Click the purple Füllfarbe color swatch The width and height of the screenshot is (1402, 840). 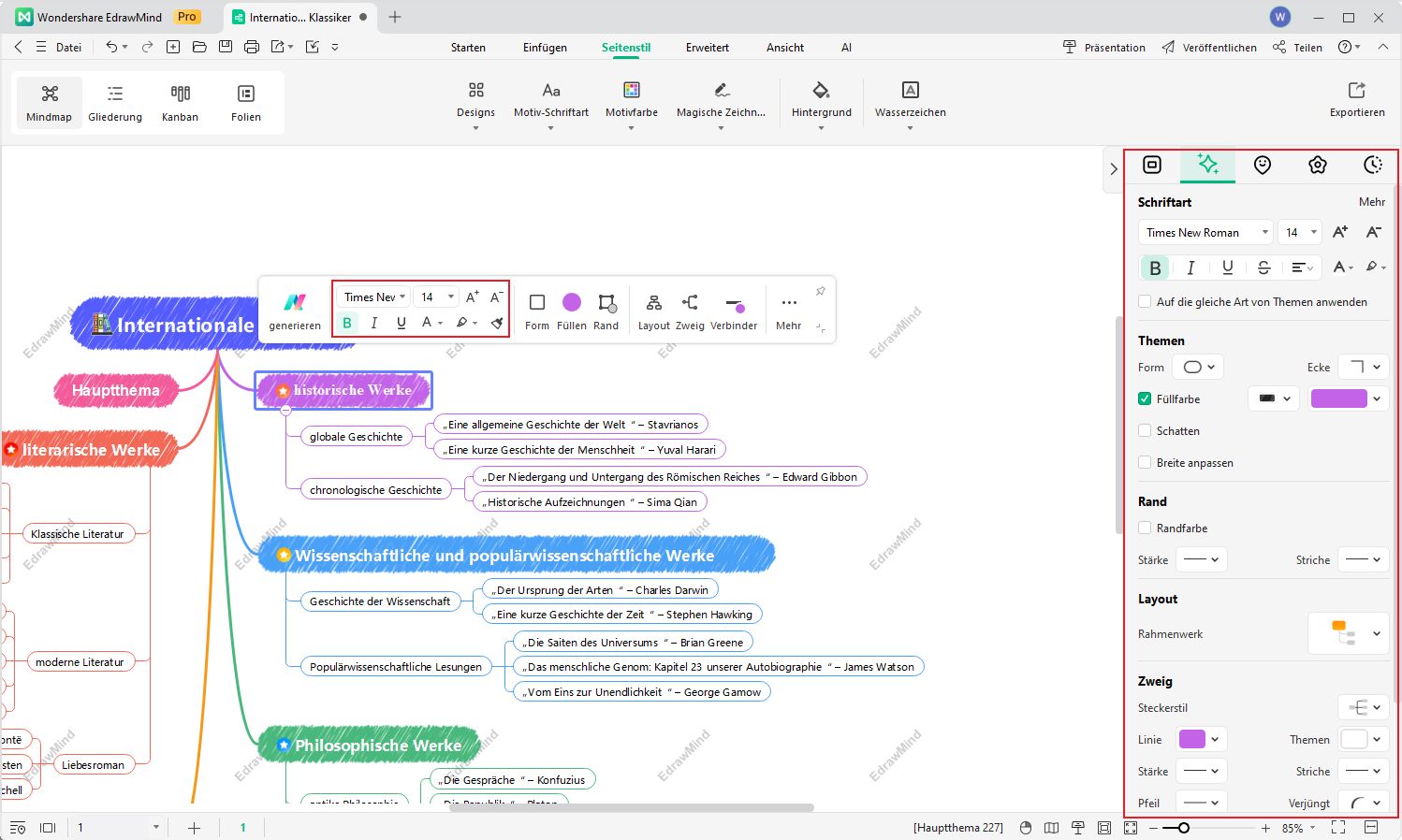pos(1338,399)
